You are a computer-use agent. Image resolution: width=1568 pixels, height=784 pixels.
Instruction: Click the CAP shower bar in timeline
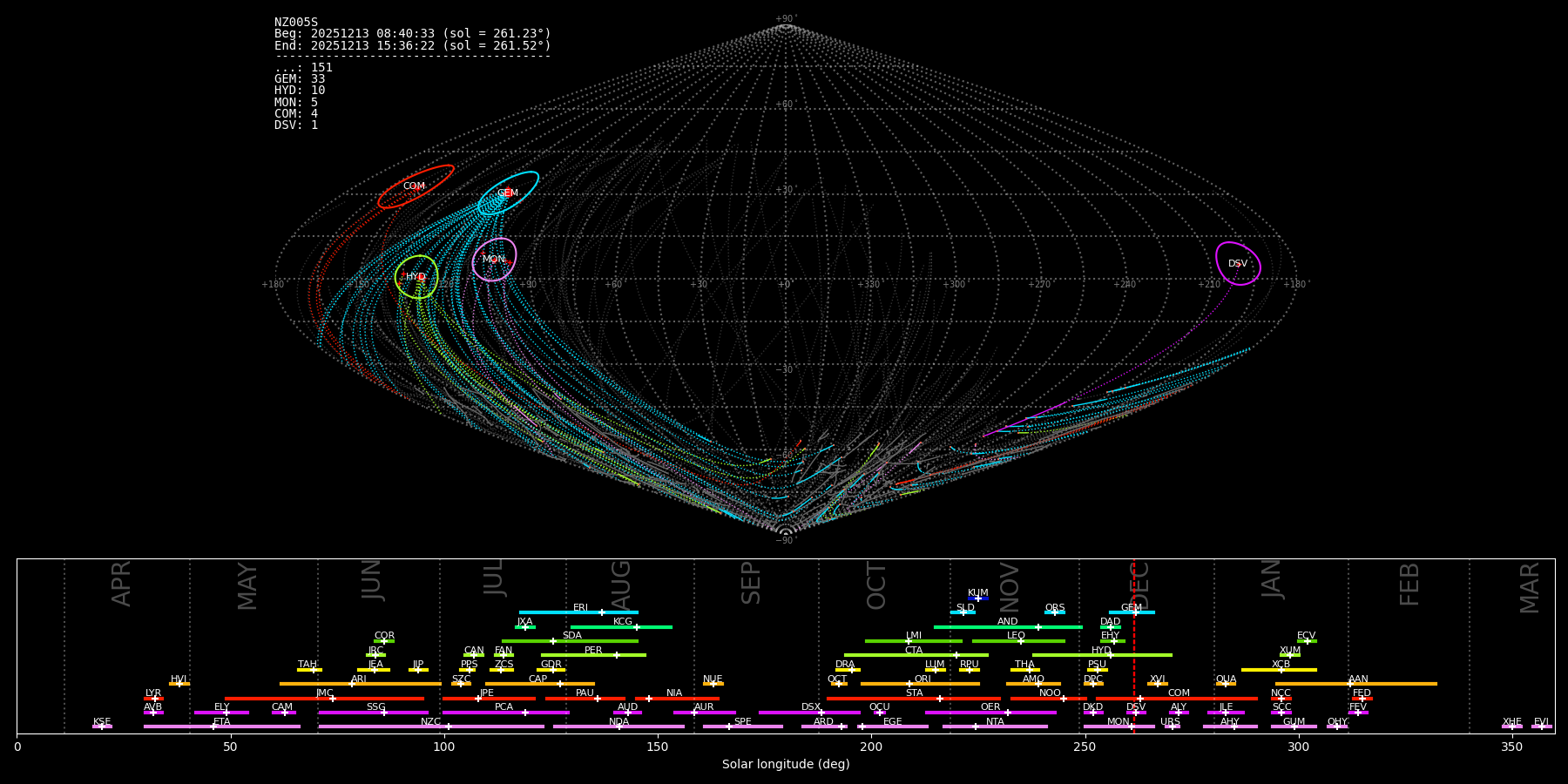(540, 684)
